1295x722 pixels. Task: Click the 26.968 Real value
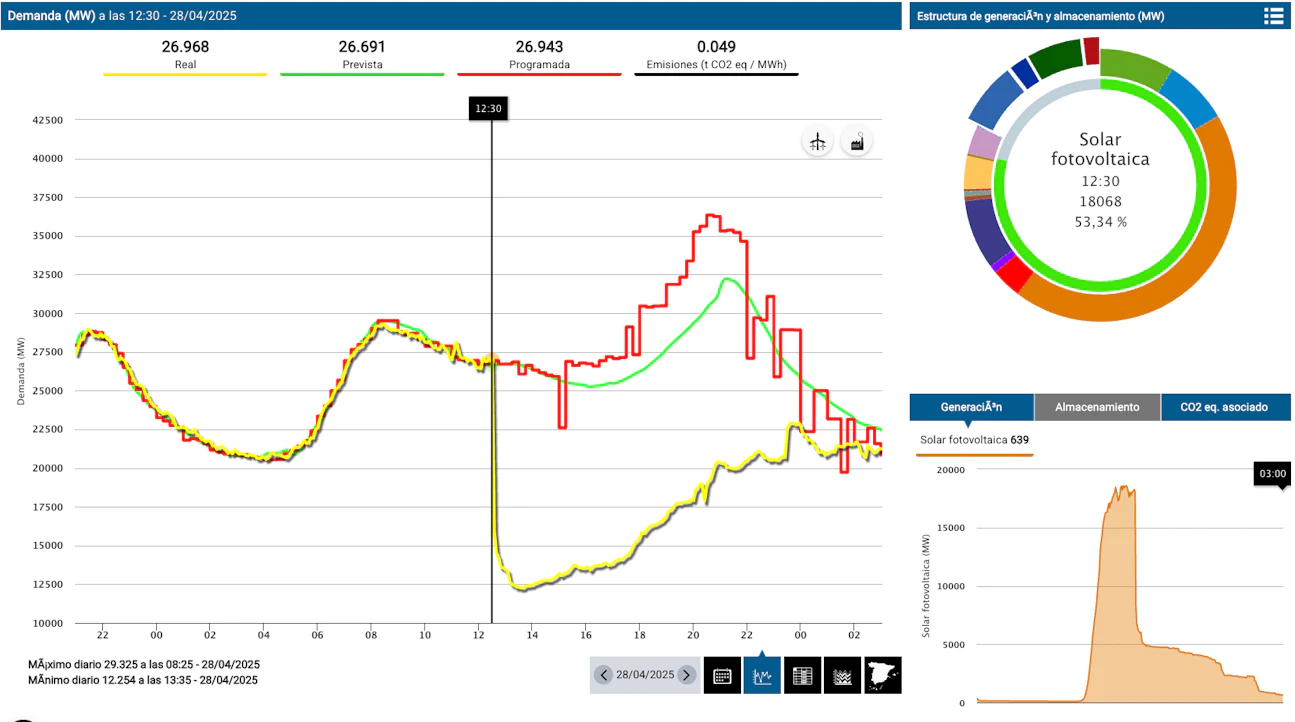point(185,46)
